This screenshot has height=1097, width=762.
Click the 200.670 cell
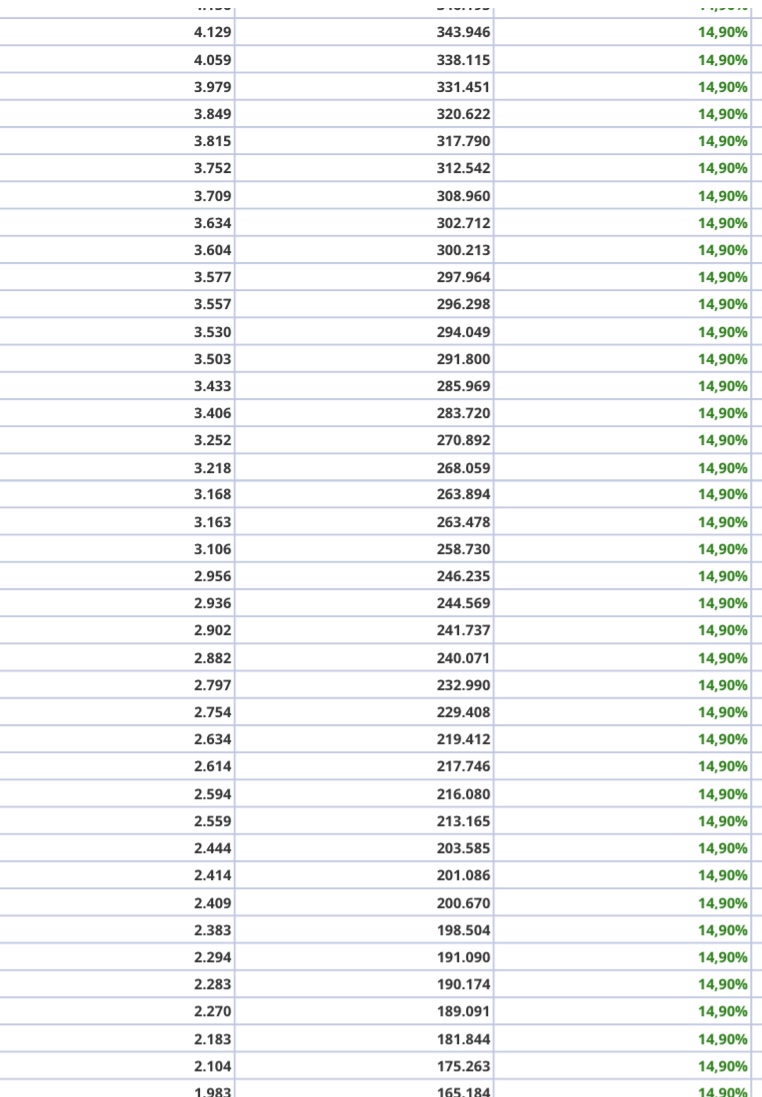[x=463, y=903]
